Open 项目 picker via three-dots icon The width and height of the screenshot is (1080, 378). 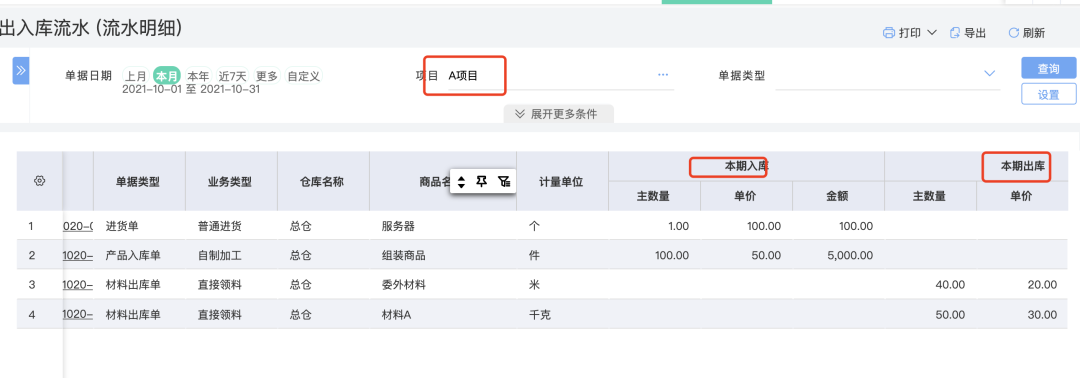663,74
